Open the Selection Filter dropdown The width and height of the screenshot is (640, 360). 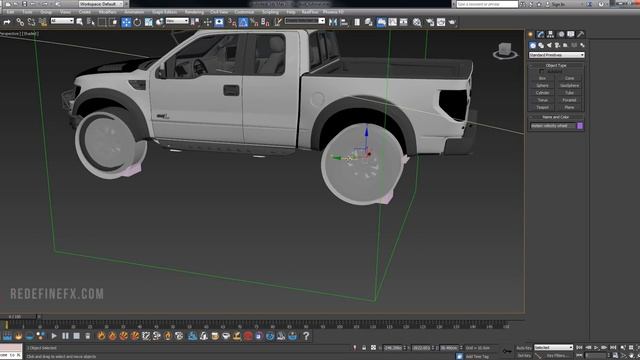[62, 20]
